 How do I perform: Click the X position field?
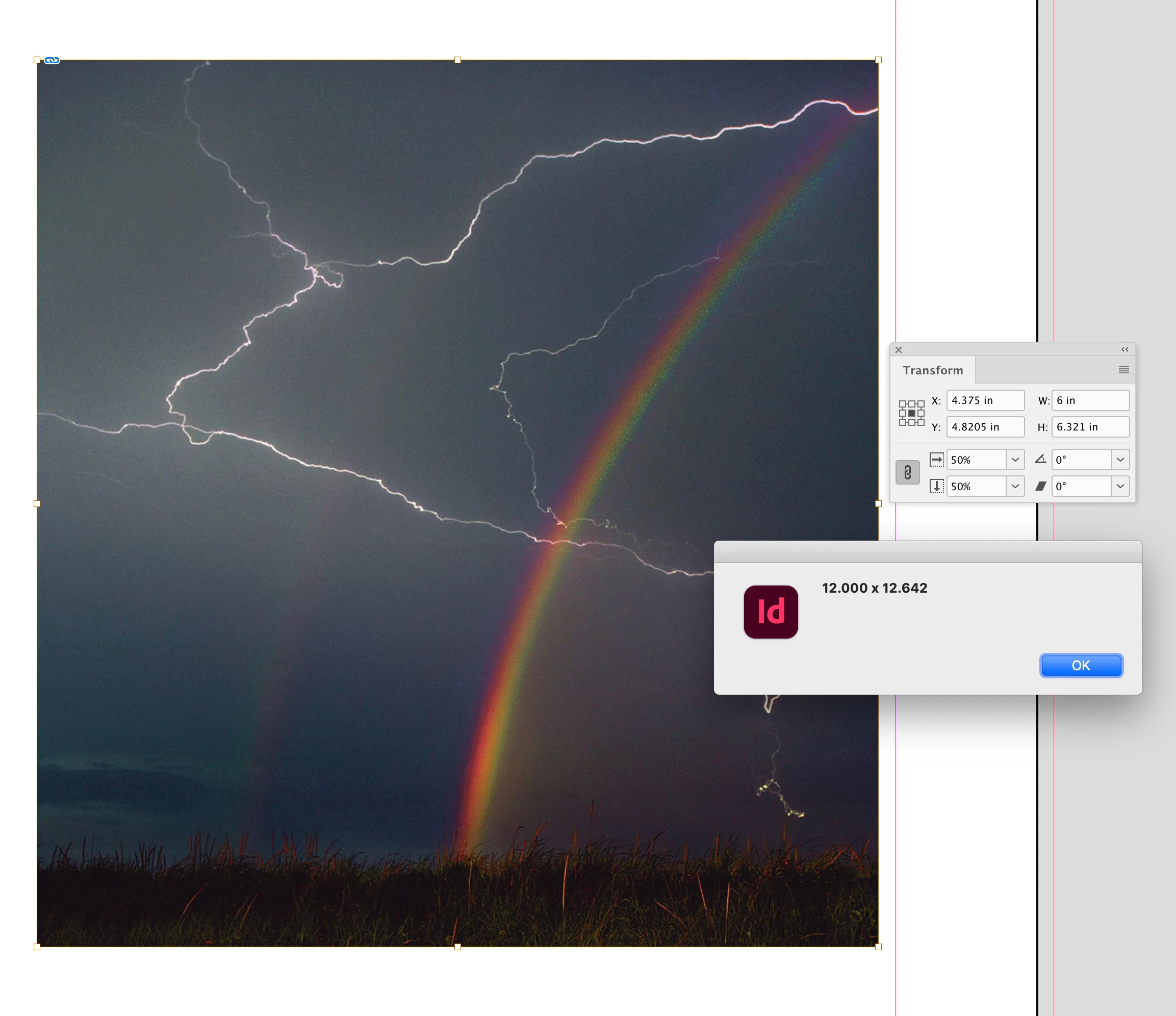[985, 401]
